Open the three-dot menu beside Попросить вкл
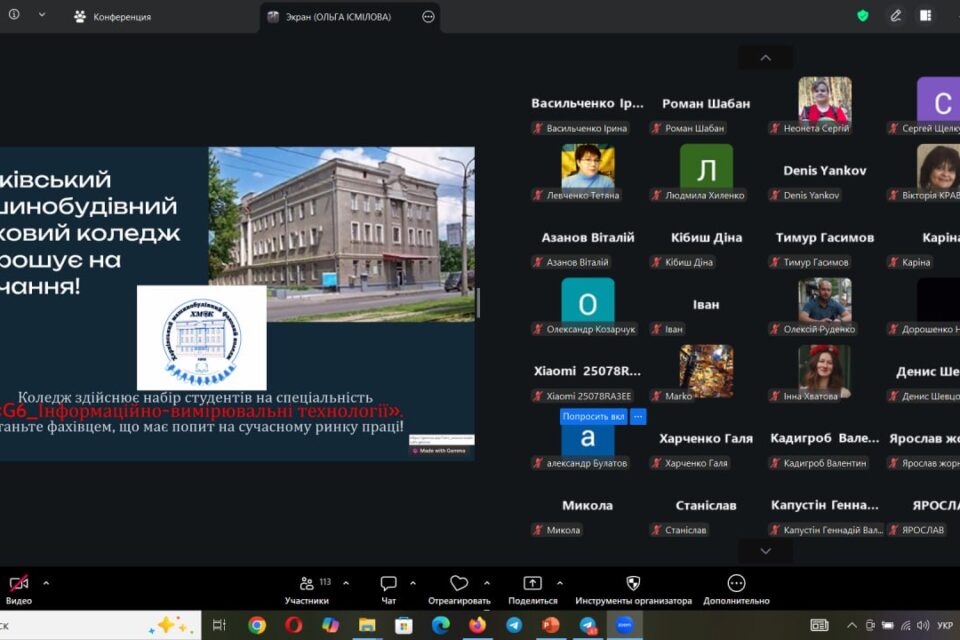Image resolution: width=960 pixels, height=640 pixels. [x=638, y=416]
